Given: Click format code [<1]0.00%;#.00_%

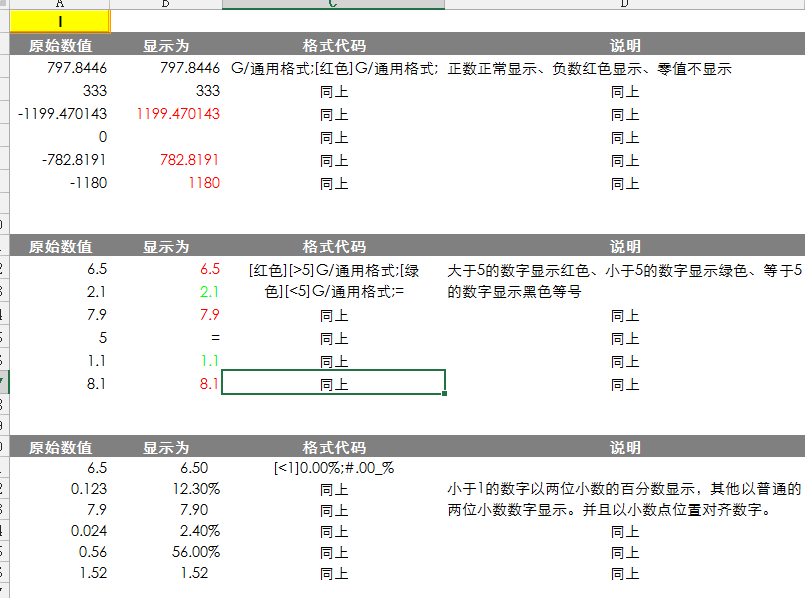Looking at the screenshot, I should pyautogui.click(x=334, y=468).
